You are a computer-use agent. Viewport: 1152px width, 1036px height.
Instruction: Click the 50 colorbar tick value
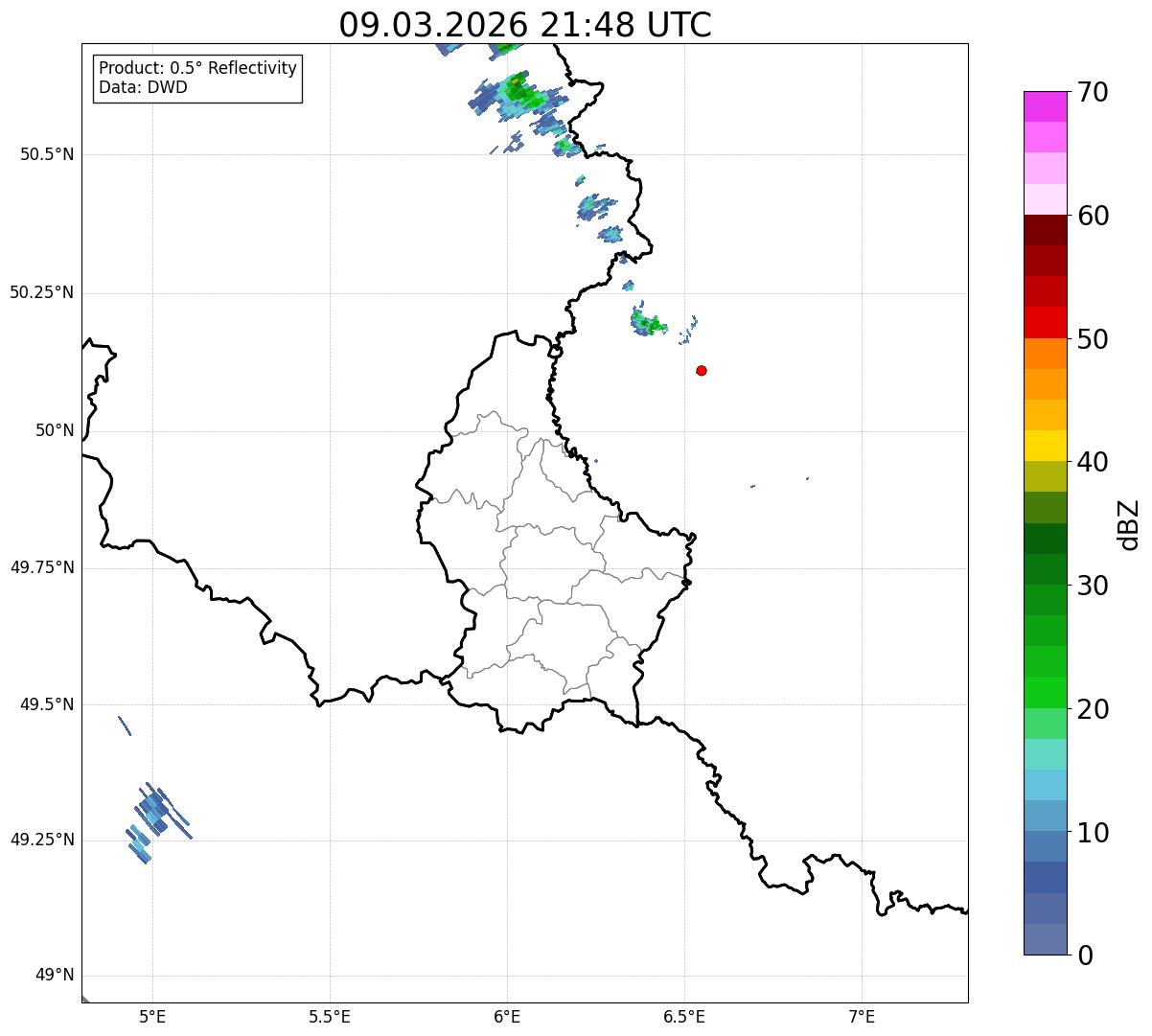point(1093,339)
